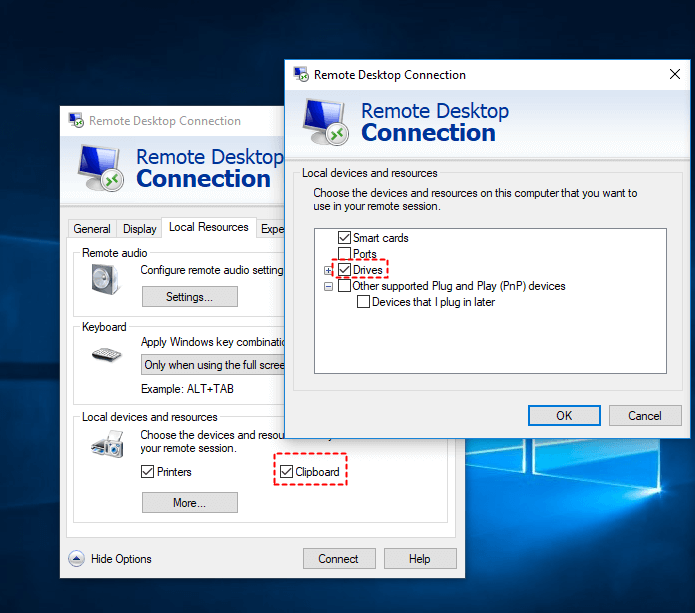
Task: Expand the Drives tree node
Action: pos(328,270)
